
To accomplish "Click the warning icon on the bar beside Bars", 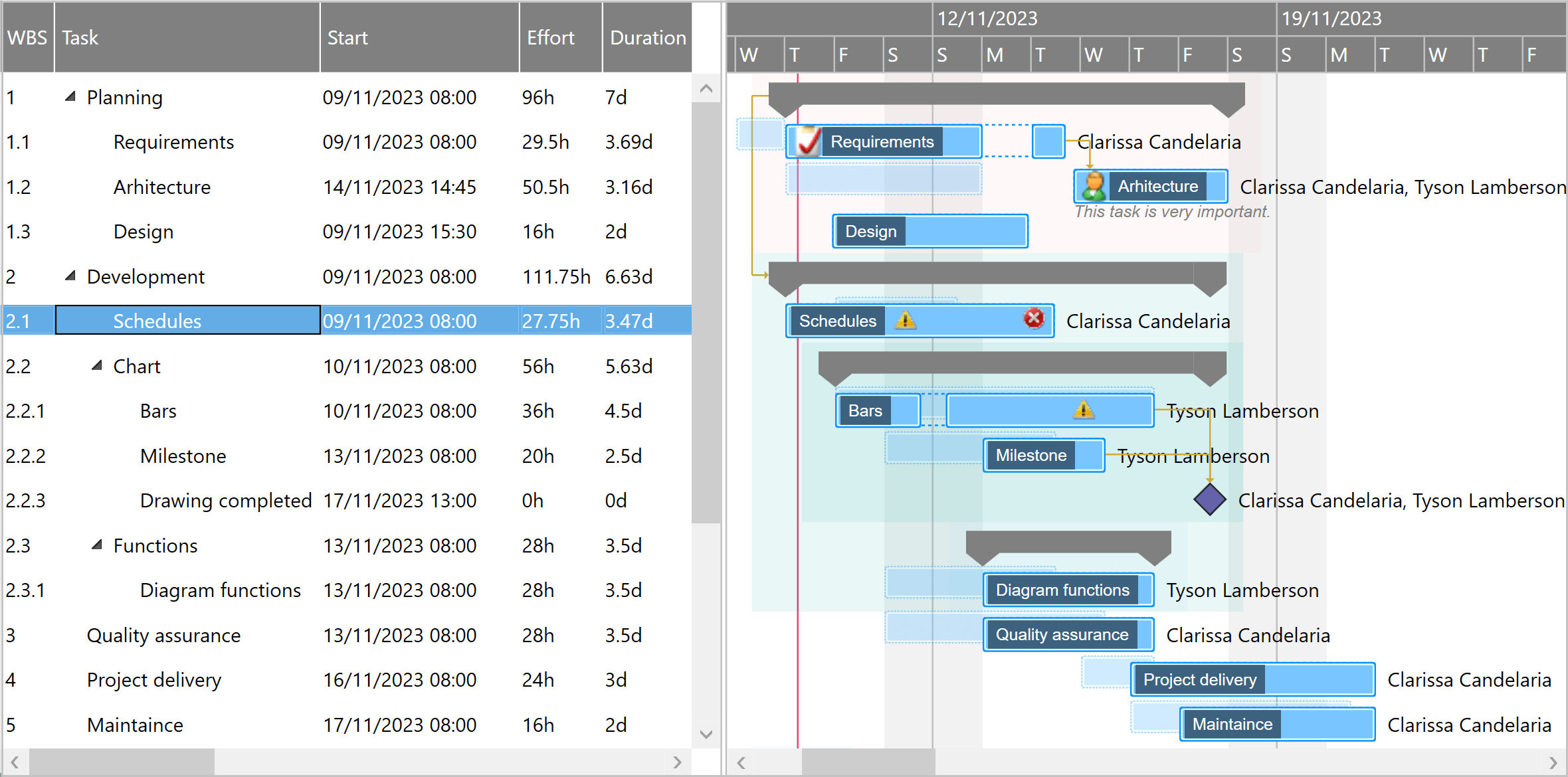I will (x=1083, y=410).
